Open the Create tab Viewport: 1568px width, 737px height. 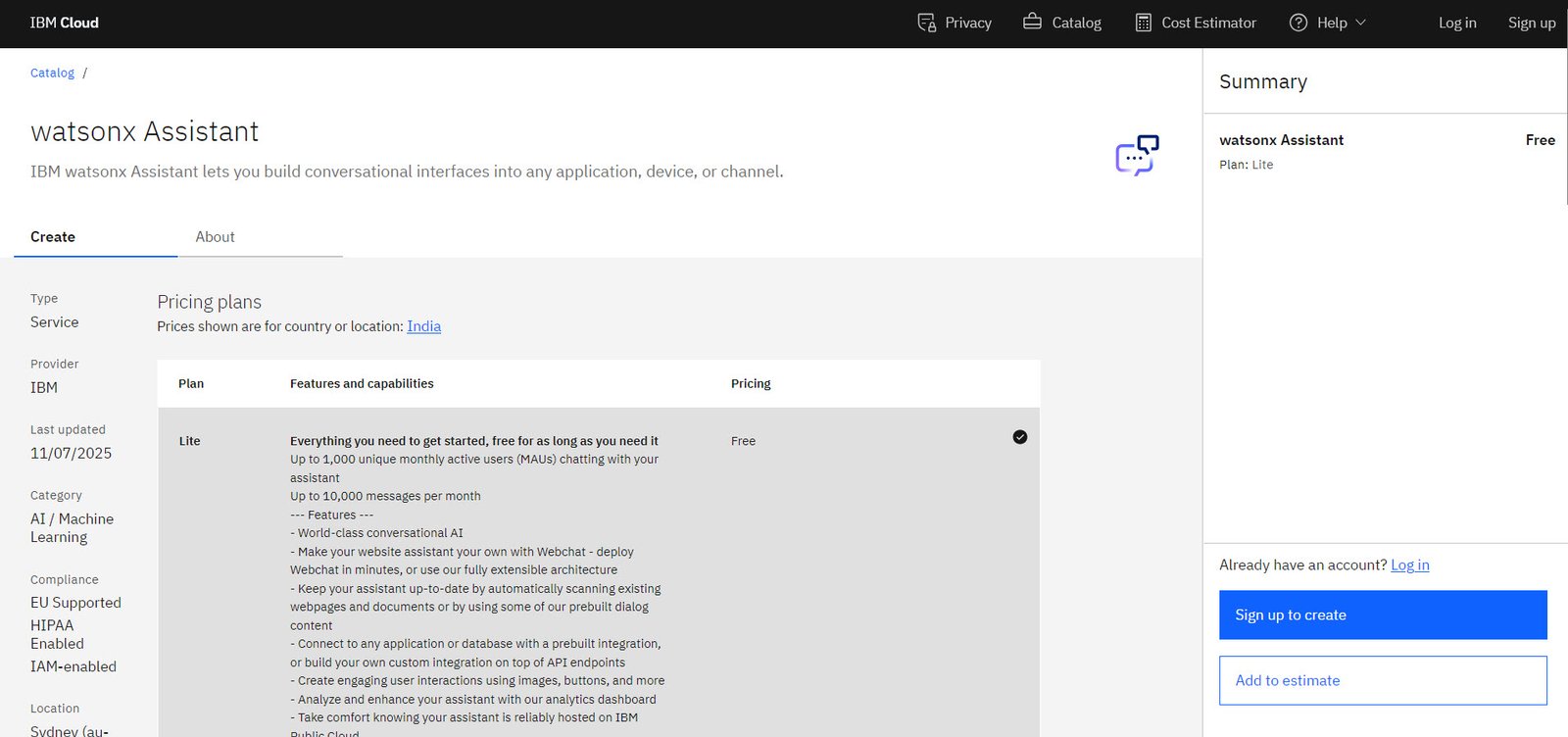[95, 237]
